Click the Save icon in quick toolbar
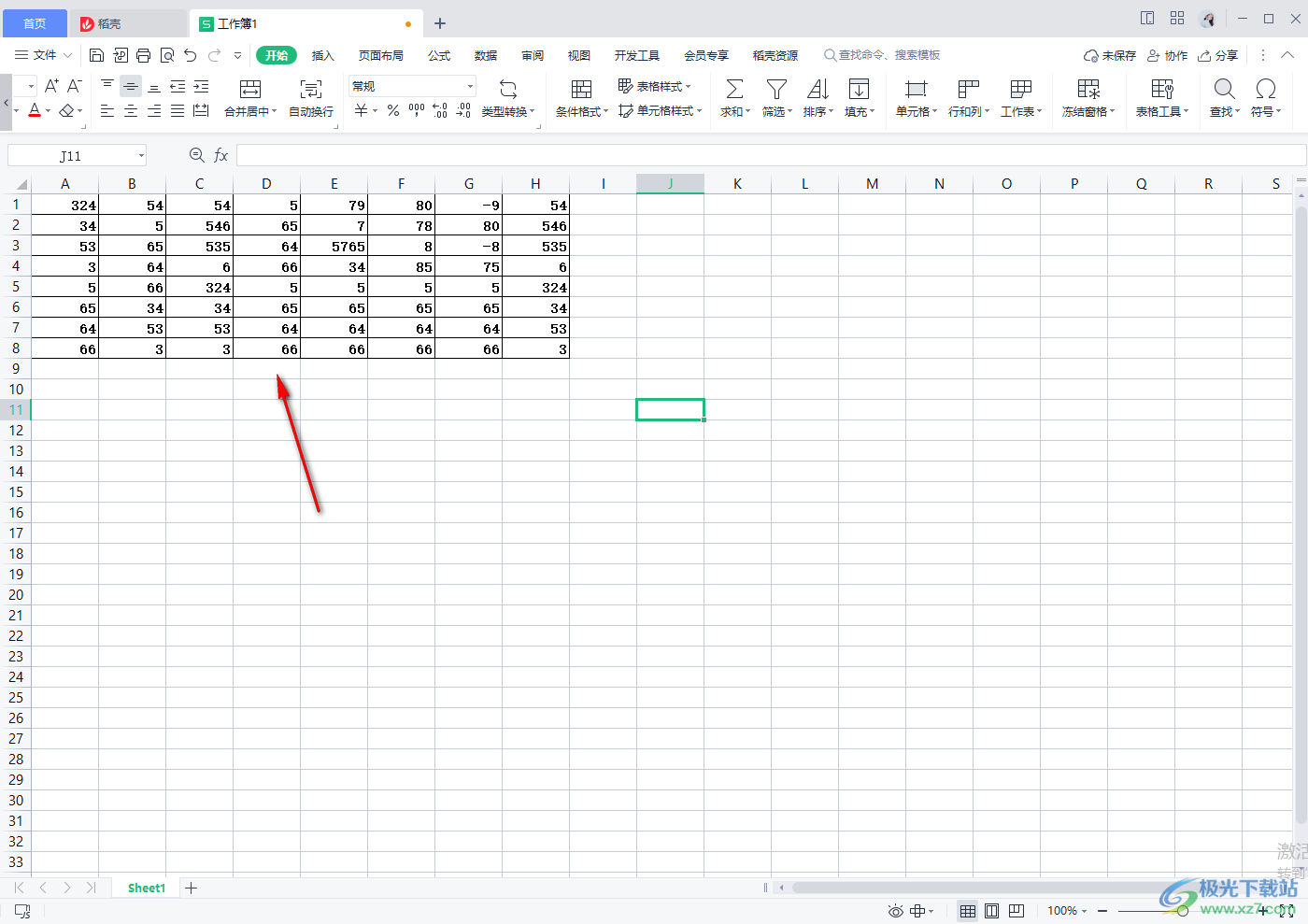This screenshot has width=1308, height=924. pyautogui.click(x=96, y=55)
